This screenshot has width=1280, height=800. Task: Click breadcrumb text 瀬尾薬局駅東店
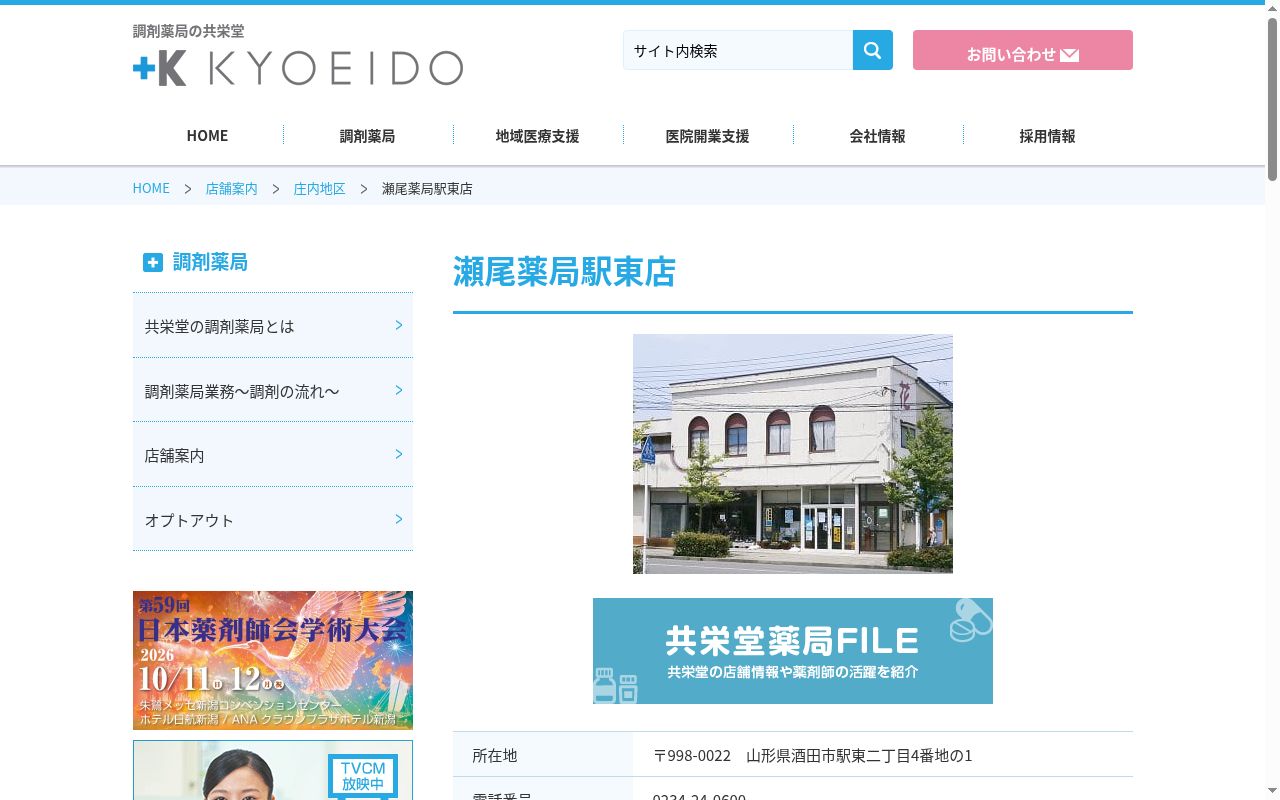pyautogui.click(x=427, y=188)
